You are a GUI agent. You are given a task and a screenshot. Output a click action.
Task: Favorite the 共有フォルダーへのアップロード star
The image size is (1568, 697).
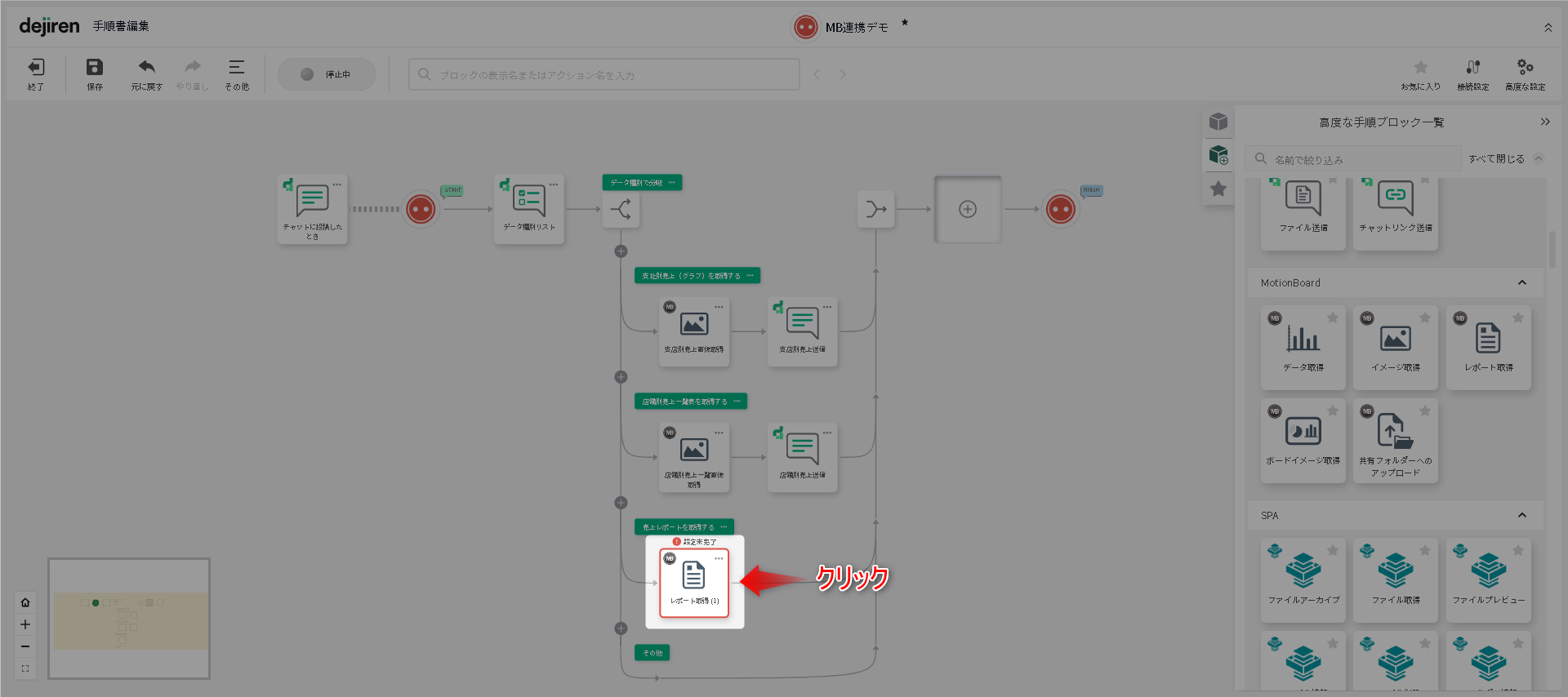click(1425, 411)
